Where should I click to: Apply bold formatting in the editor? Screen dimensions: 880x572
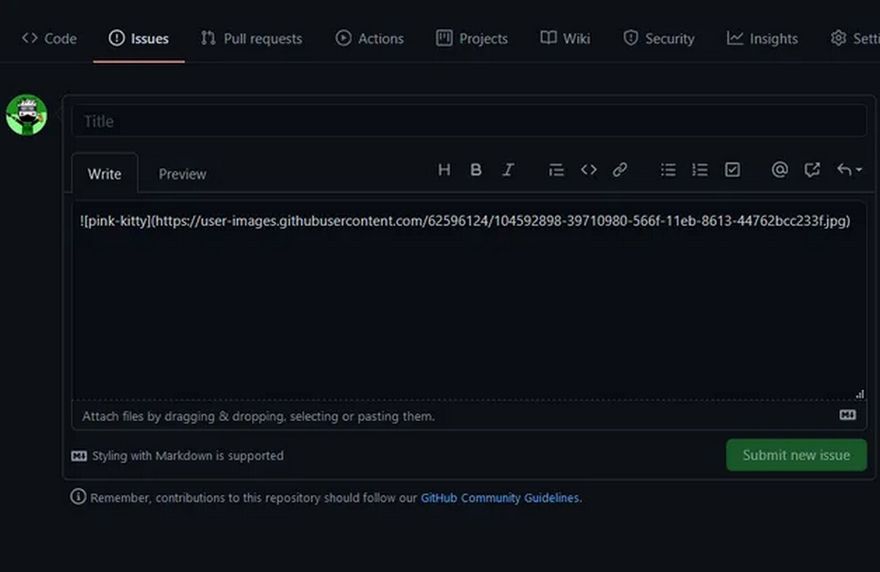(476, 170)
